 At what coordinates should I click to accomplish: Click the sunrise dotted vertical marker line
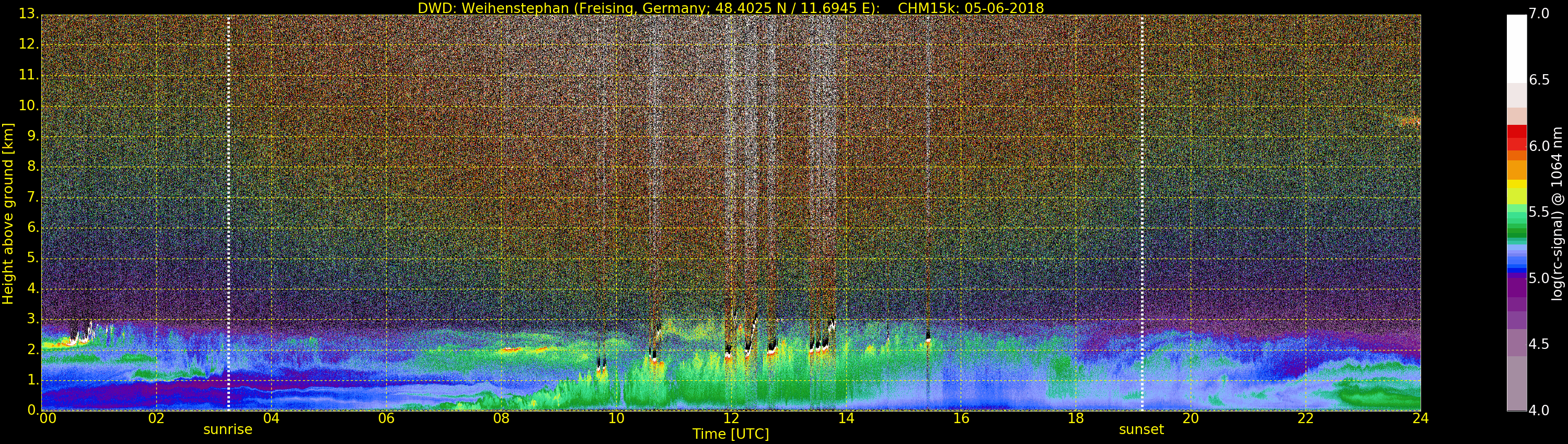click(228, 213)
